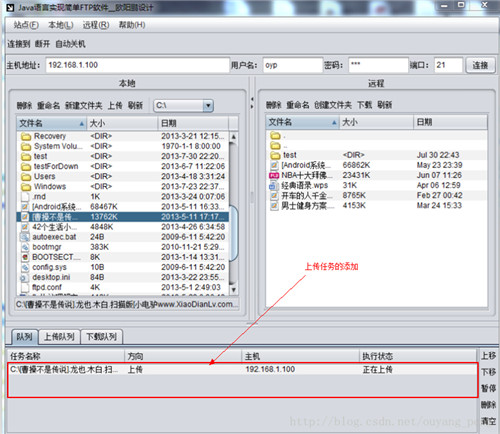Click the 连接 button
Image resolution: width=500 pixels, height=434 pixels.
480,65
